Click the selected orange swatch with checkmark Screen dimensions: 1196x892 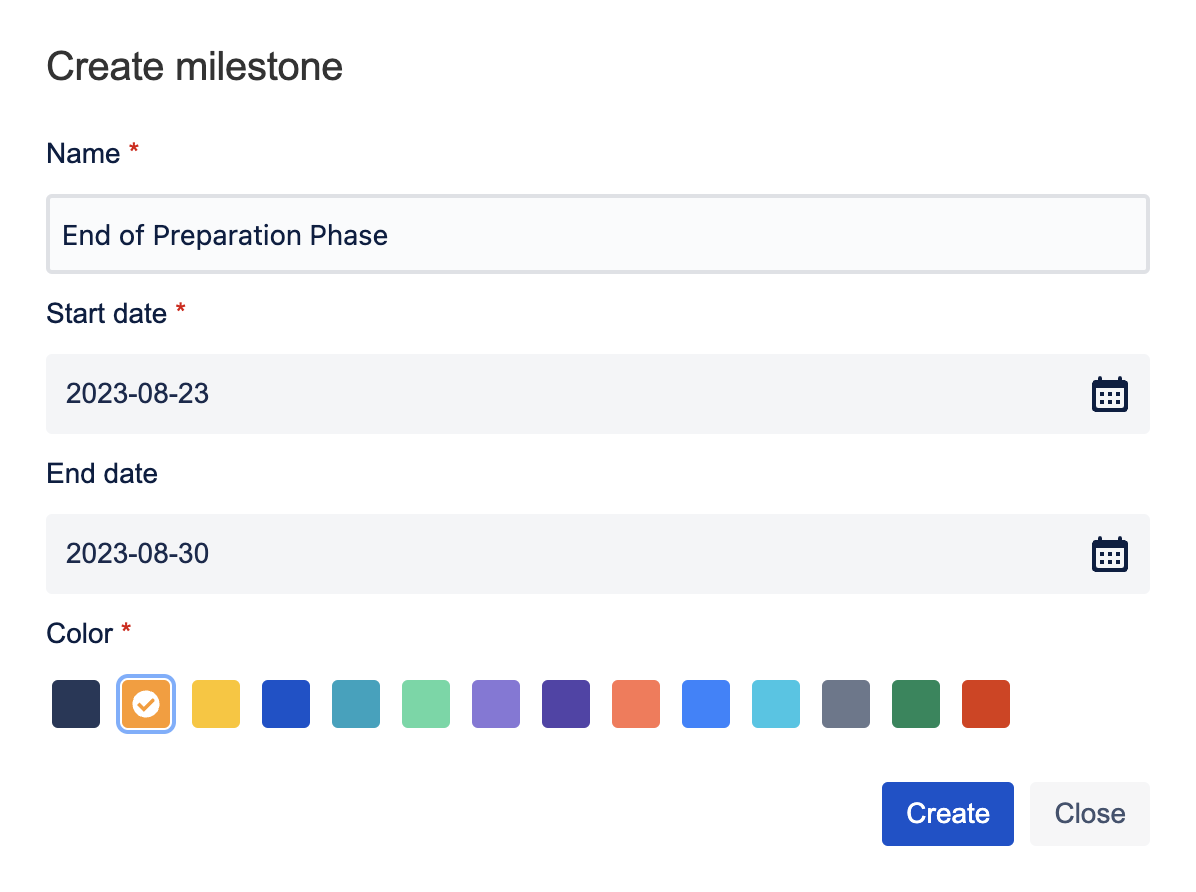pyautogui.click(x=146, y=704)
